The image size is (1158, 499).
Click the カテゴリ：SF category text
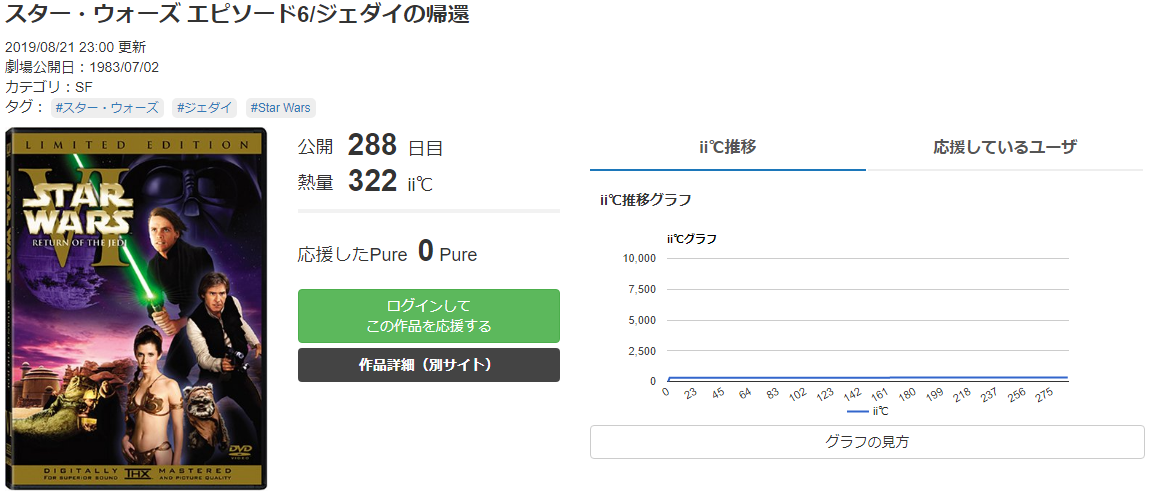[49, 87]
